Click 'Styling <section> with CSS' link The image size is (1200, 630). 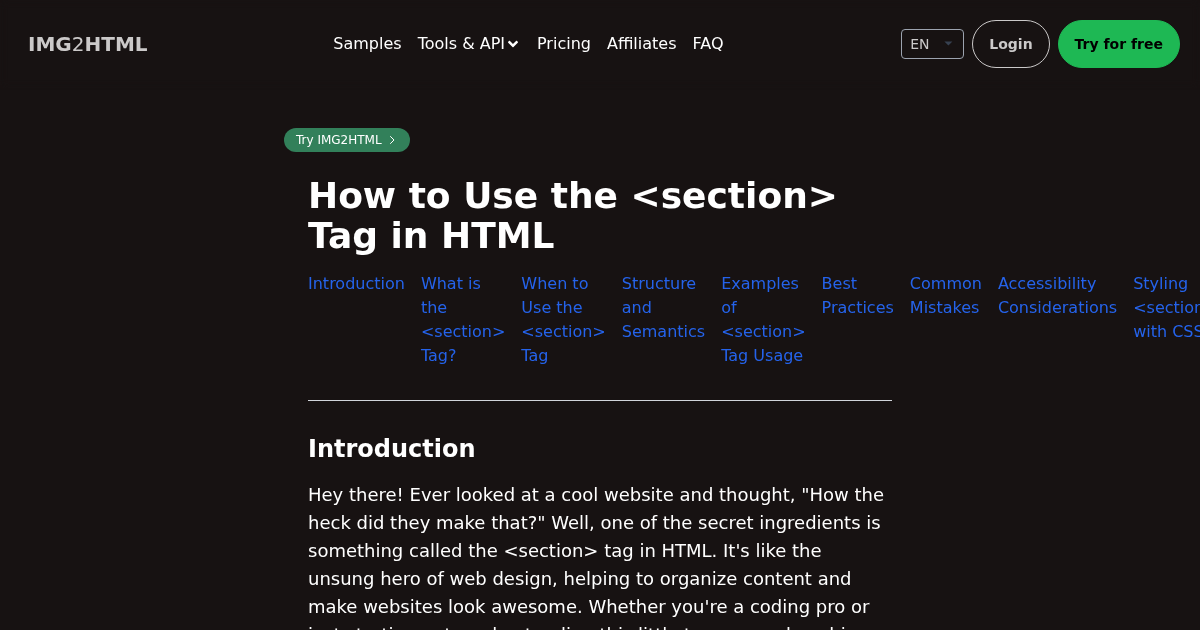pos(1165,308)
